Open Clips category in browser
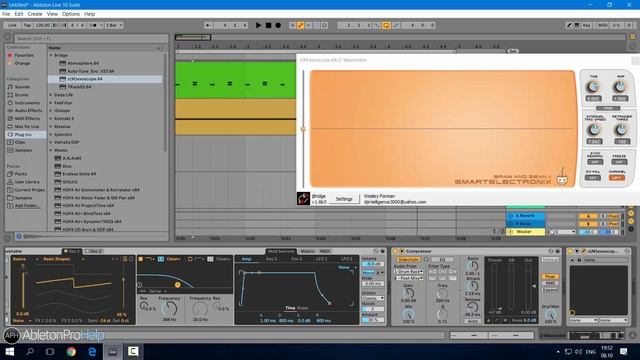 point(20,142)
